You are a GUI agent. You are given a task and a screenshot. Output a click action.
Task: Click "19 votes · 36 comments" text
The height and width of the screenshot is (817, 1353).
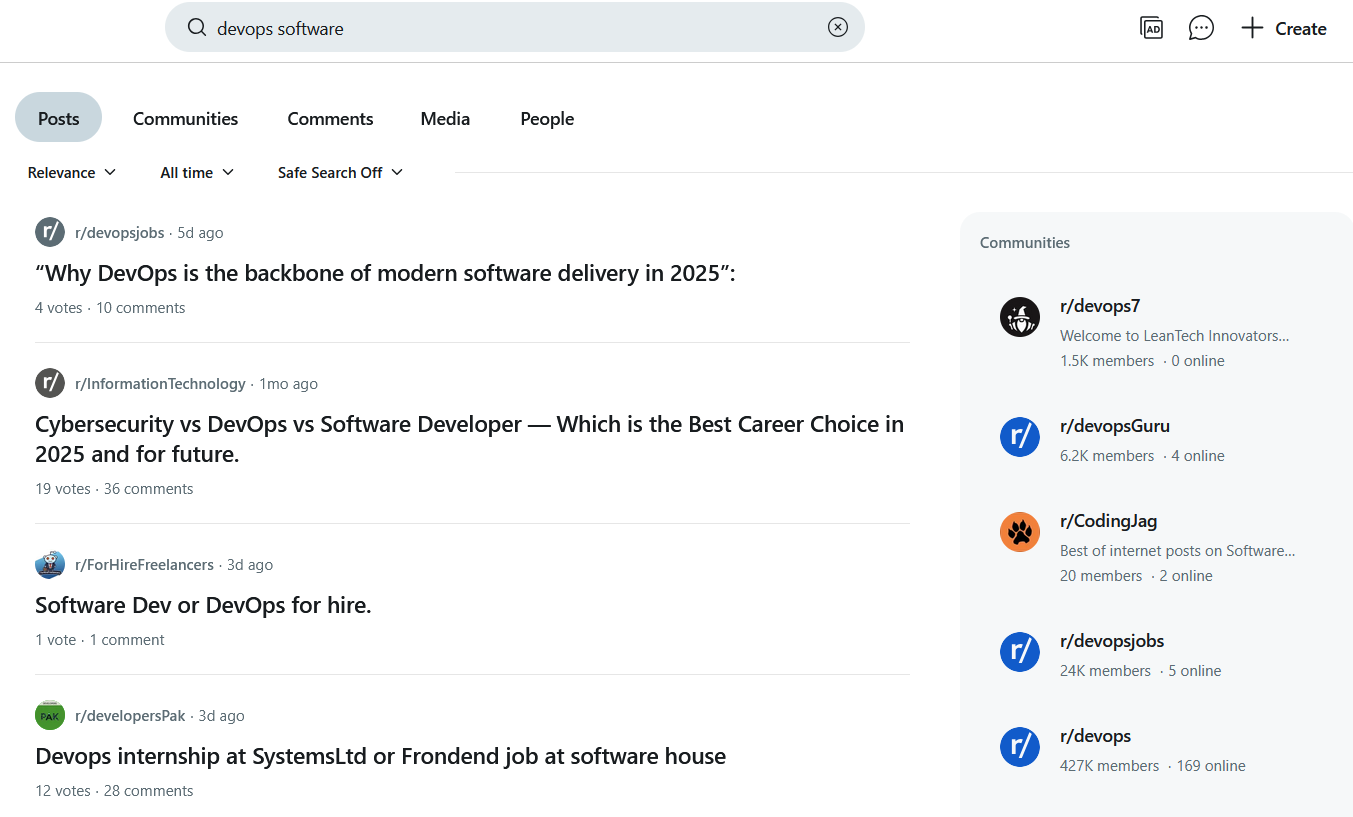[x=114, y=489]
